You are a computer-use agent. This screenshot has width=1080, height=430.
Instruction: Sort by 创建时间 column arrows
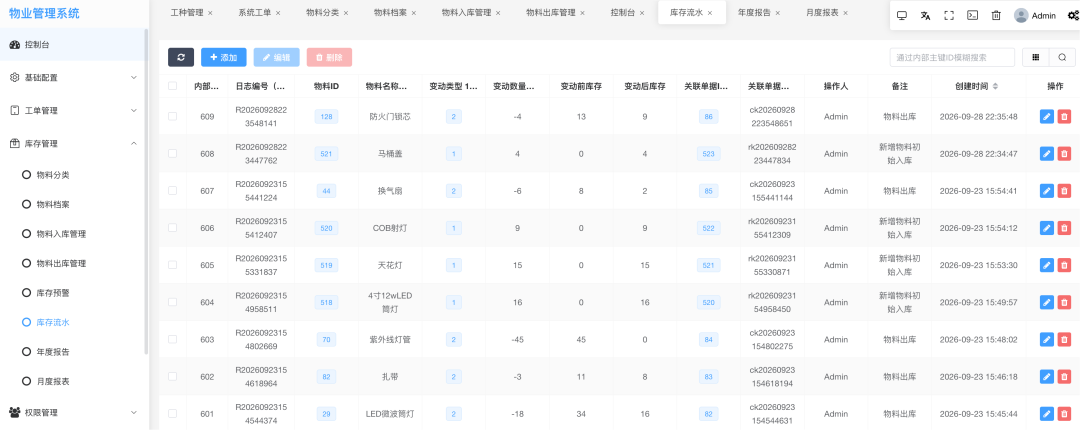pos(995,86)
